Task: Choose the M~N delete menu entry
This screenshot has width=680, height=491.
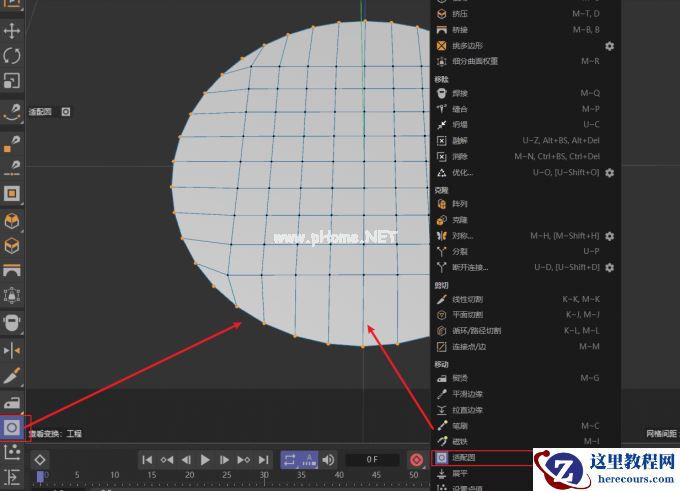Action: (525, 157)
